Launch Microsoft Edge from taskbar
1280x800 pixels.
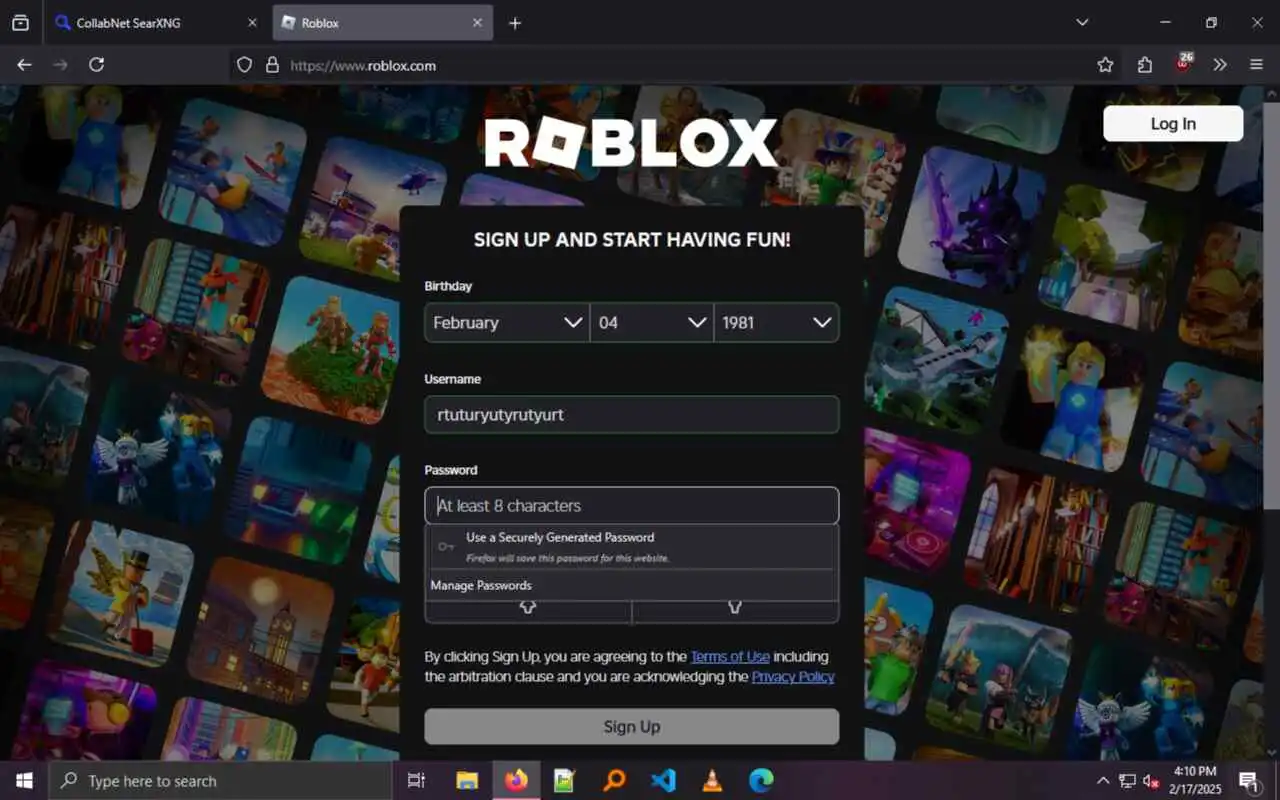pos(761,781)
